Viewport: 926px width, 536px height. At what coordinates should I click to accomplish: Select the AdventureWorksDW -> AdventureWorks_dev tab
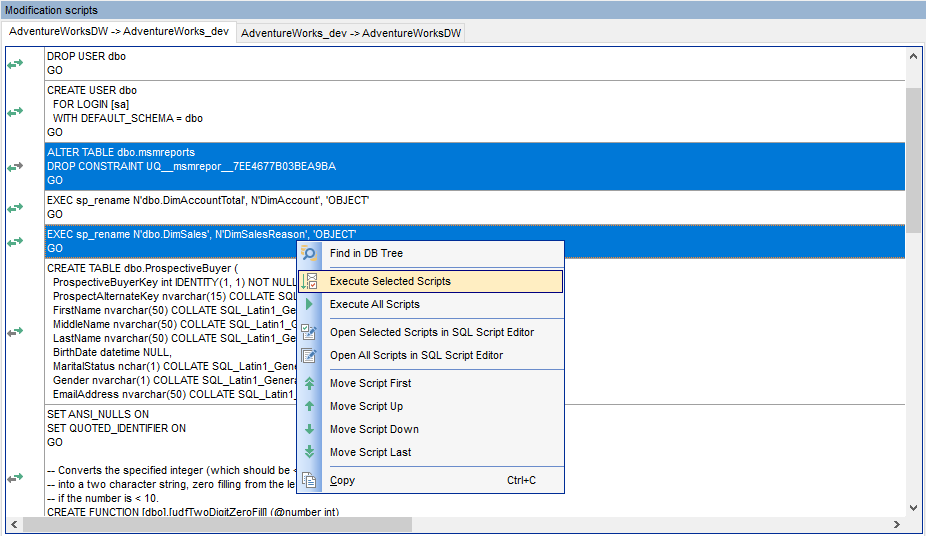click(x=119, y=32)
